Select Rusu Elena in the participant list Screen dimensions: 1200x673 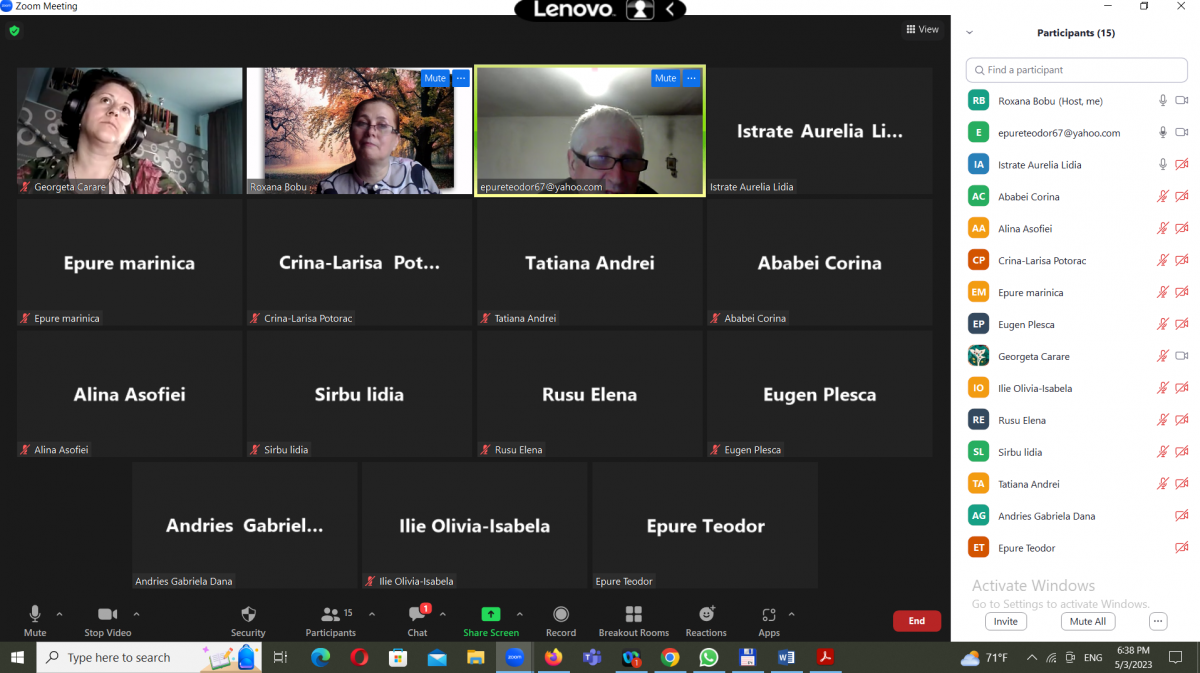tap(1076, 420)
